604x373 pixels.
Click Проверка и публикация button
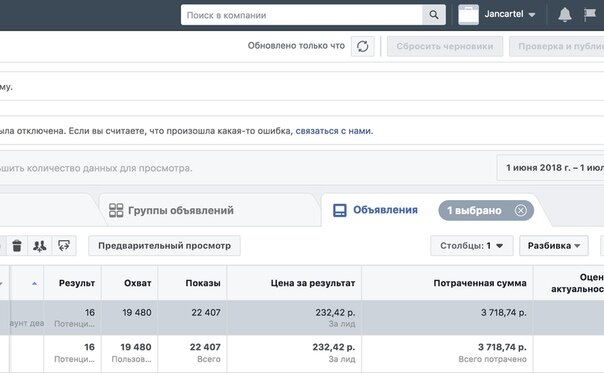557,46
